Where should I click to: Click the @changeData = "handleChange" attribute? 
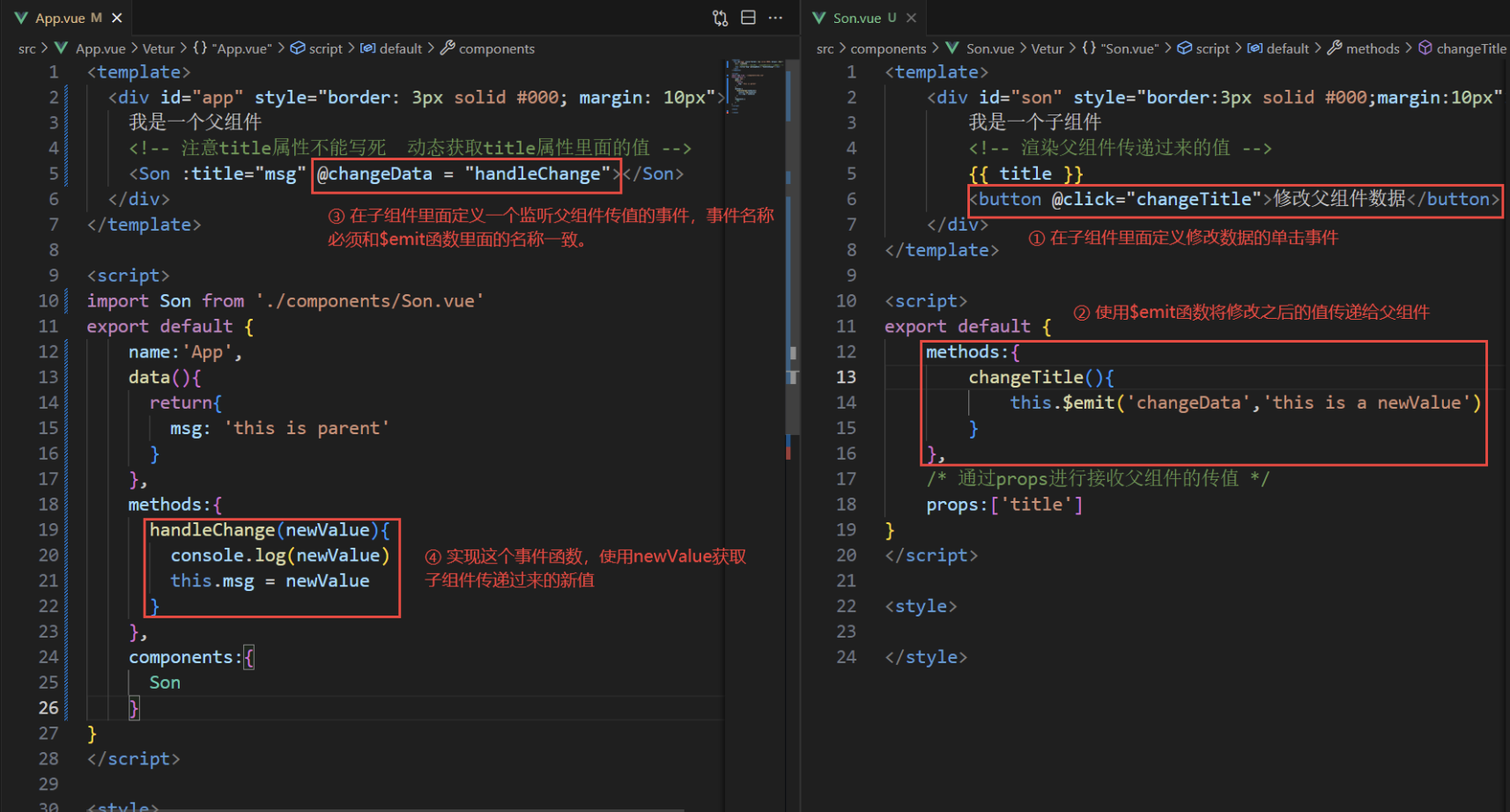463,174
